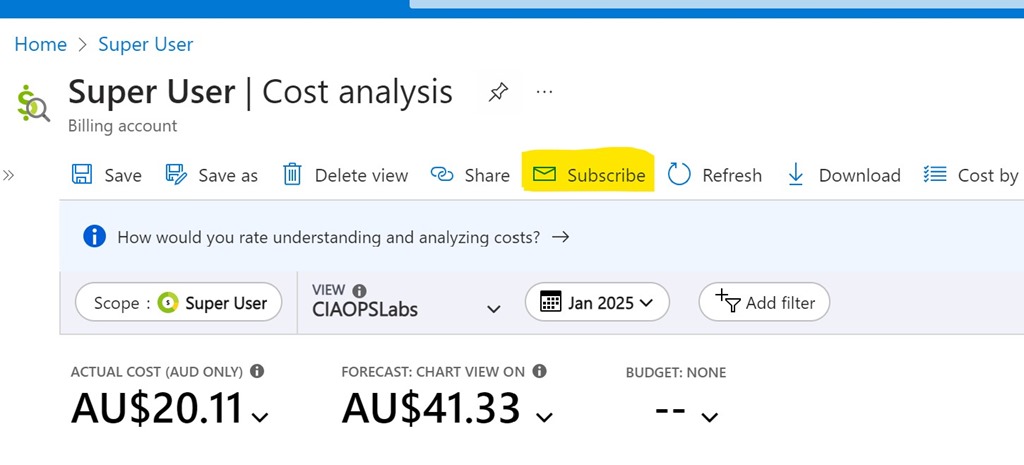Expand the budget dropdown chevron
Viewport: 1024px width, 465px height.
(709, 417)
